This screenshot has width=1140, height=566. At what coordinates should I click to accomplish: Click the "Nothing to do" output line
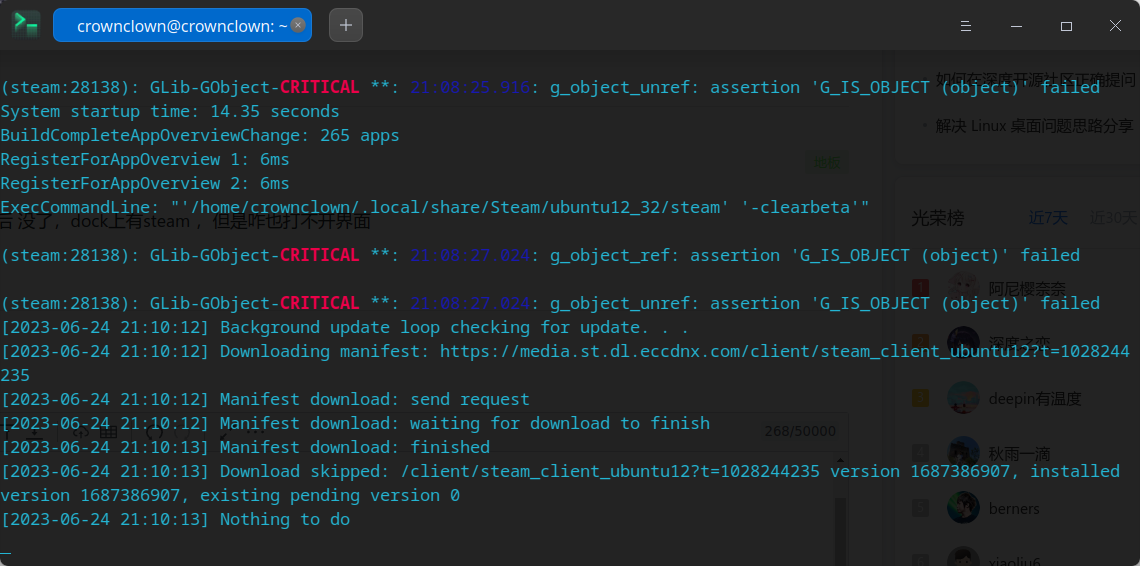coord(285,519)
